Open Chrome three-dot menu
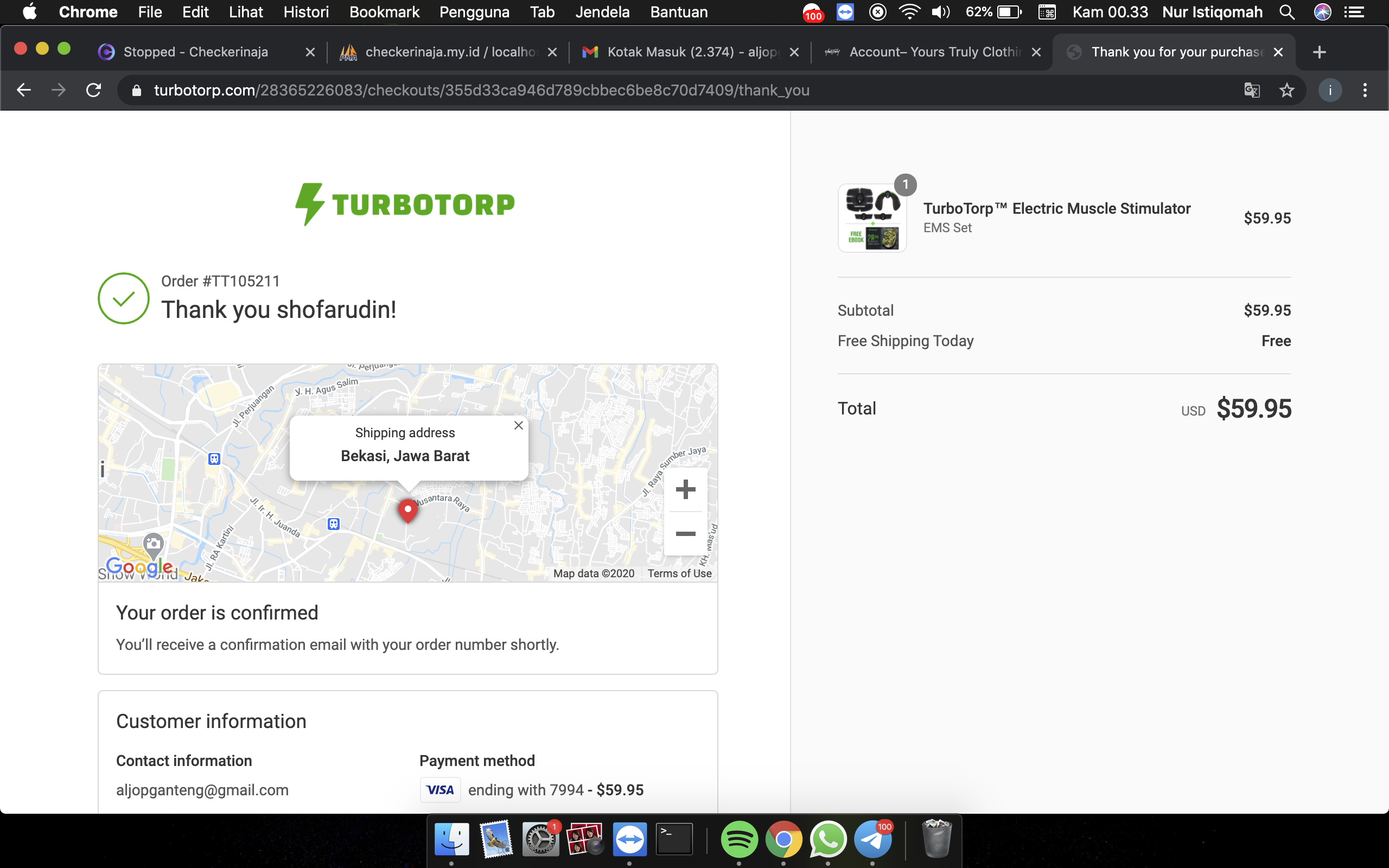The height and width of the screenshot is (868, 1389). [1365, 90]
